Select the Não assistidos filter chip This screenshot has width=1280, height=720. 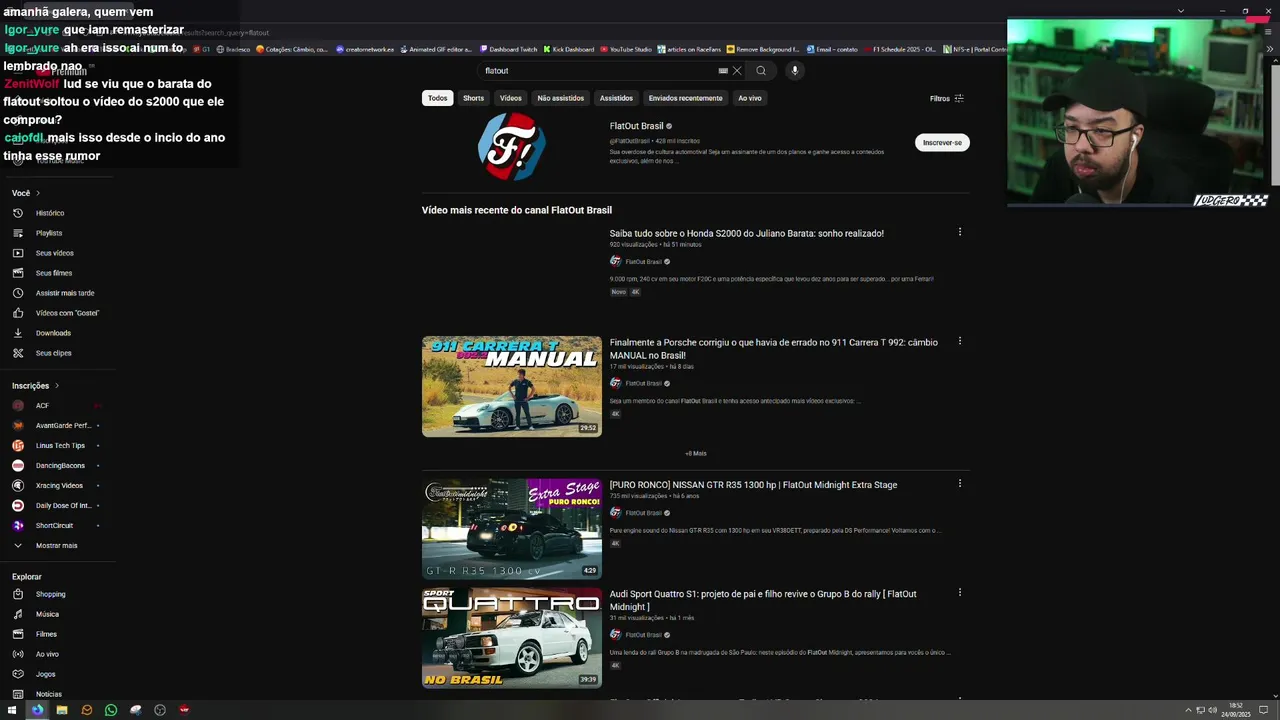(561, 98)
